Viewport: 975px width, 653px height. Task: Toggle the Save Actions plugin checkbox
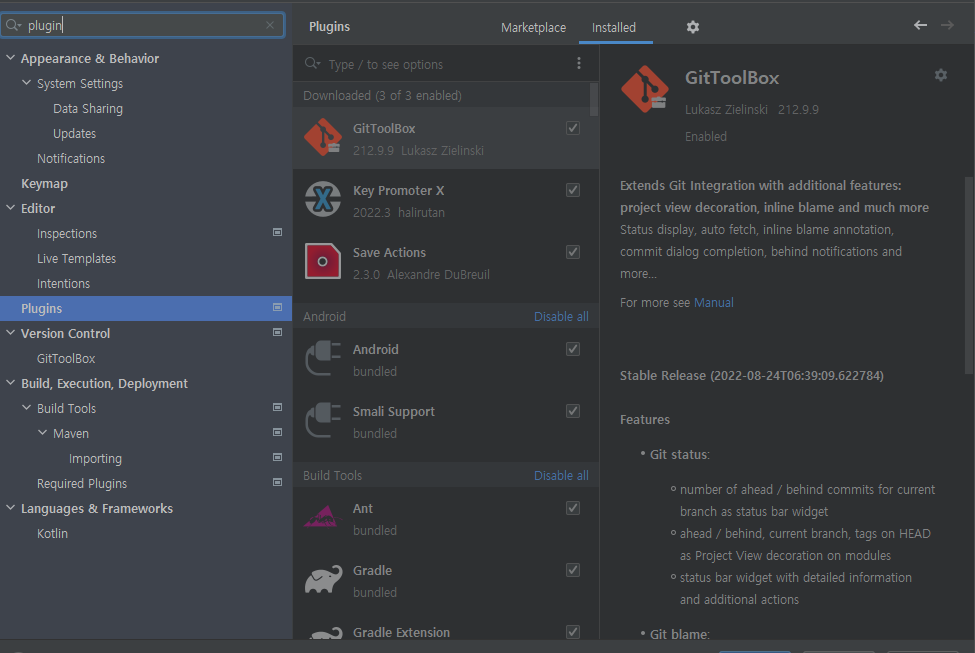[x=573, y=252]
